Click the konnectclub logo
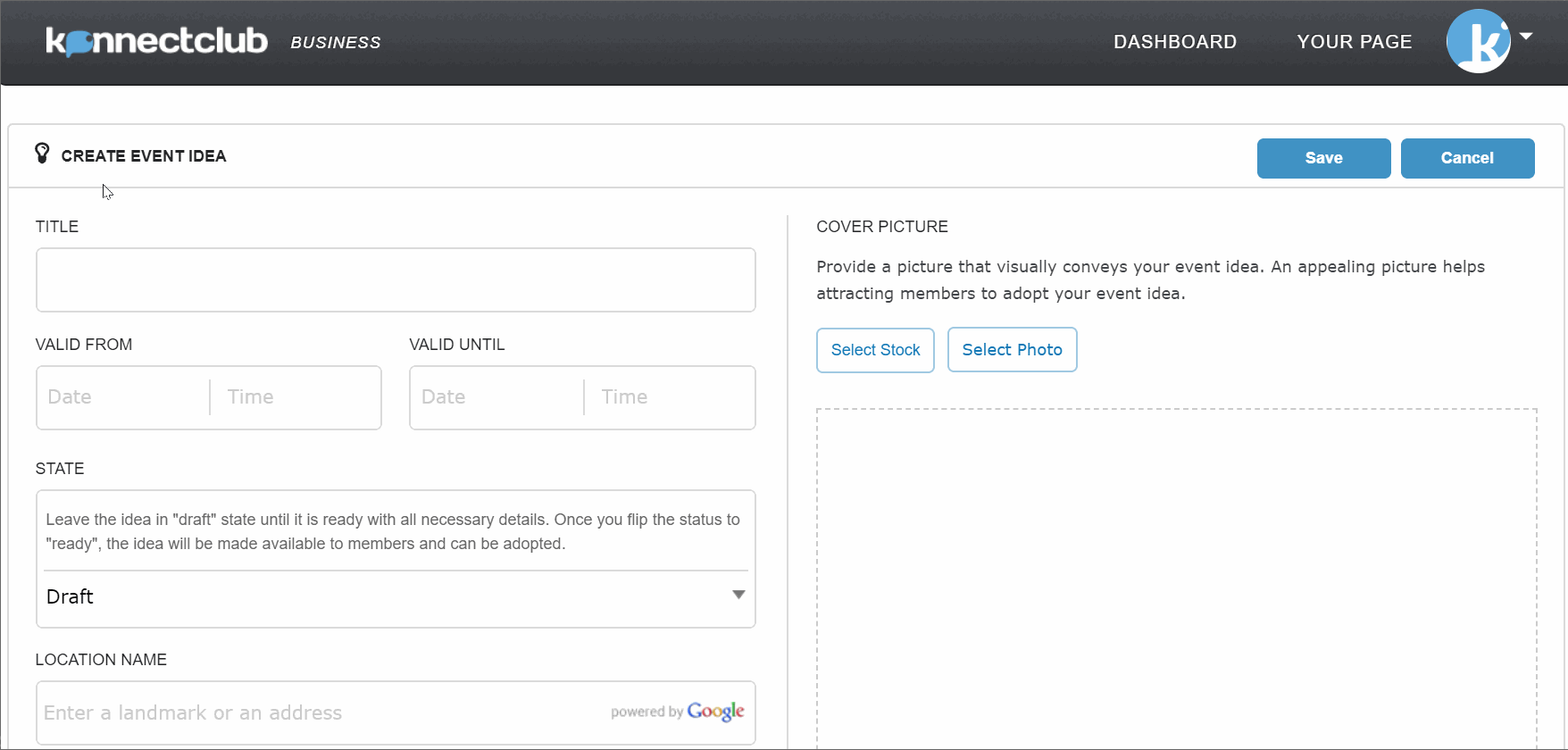 [156, 41]
